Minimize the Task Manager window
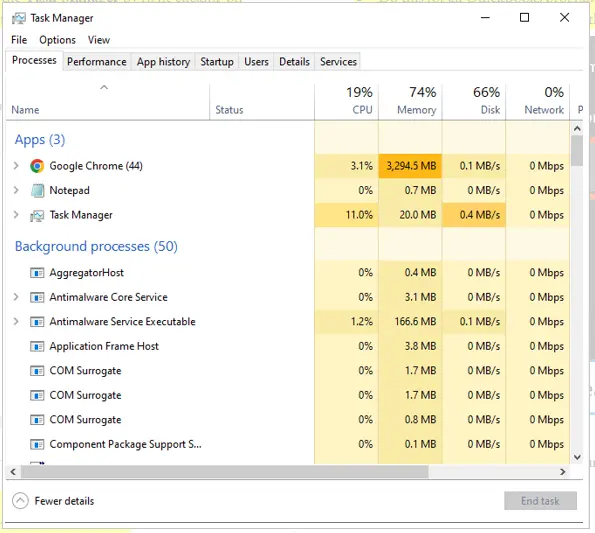 (x=485, y=17)
